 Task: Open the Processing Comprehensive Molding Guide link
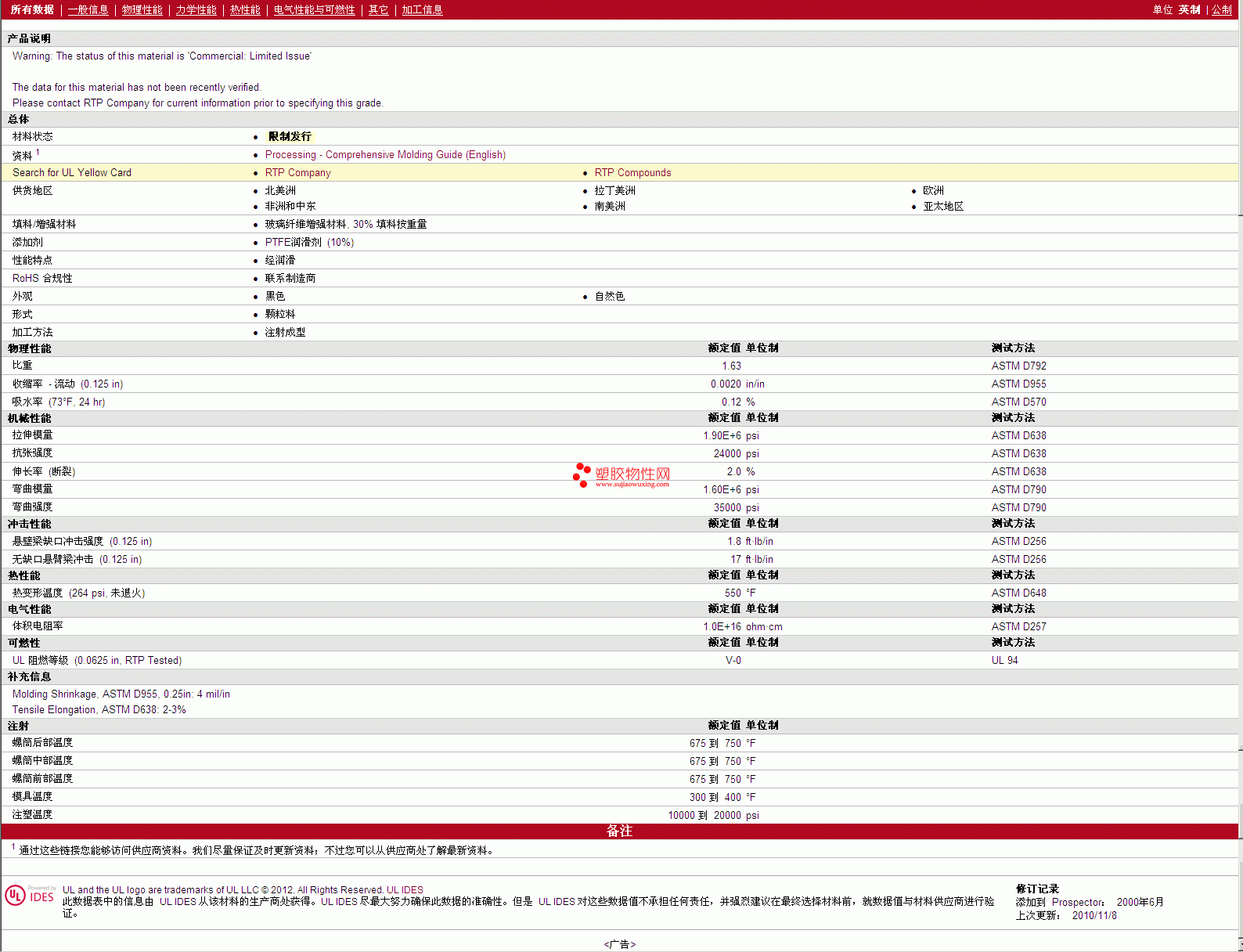tap(385, 155)
